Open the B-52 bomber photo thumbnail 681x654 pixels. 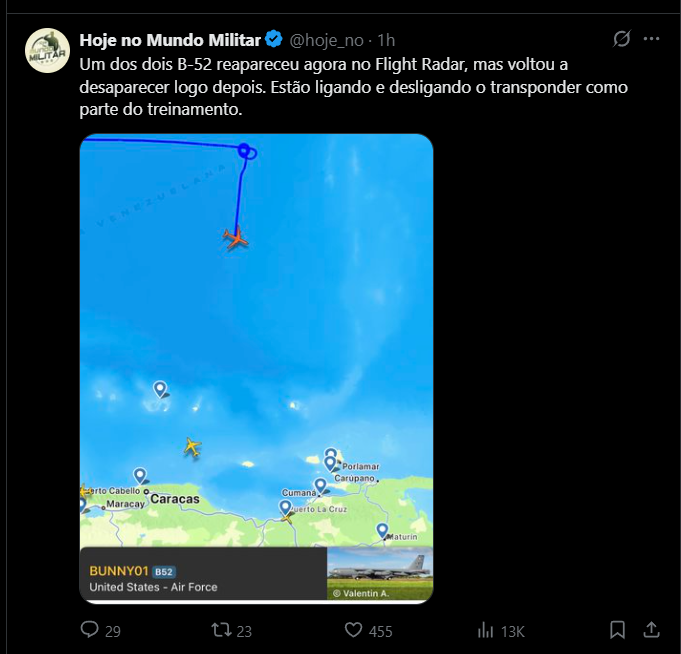[380, 574]
